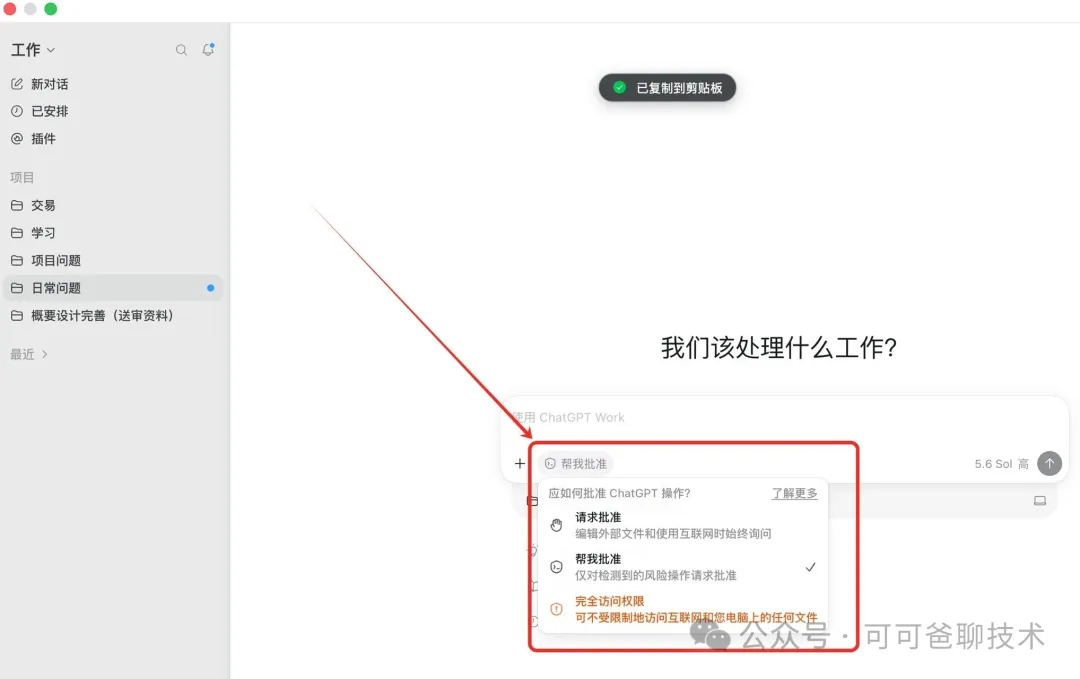Focus the 使用 ChatGPT Work input field
Image resolution: width=1080 pixels, height=679 pixels.
click(784, 417)
